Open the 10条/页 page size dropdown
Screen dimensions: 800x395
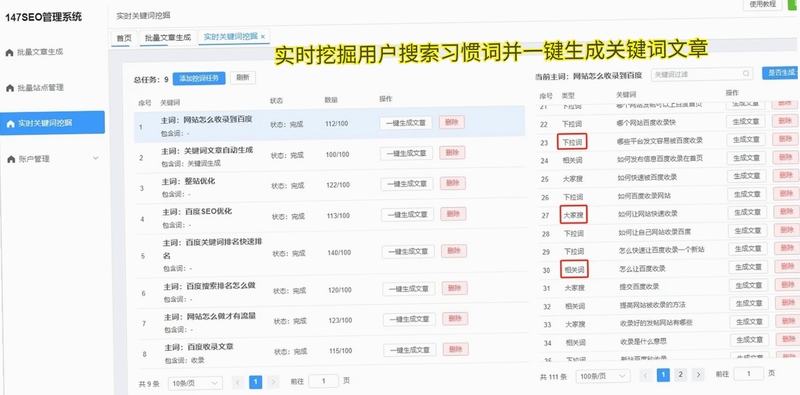click(x=195, y=383)
